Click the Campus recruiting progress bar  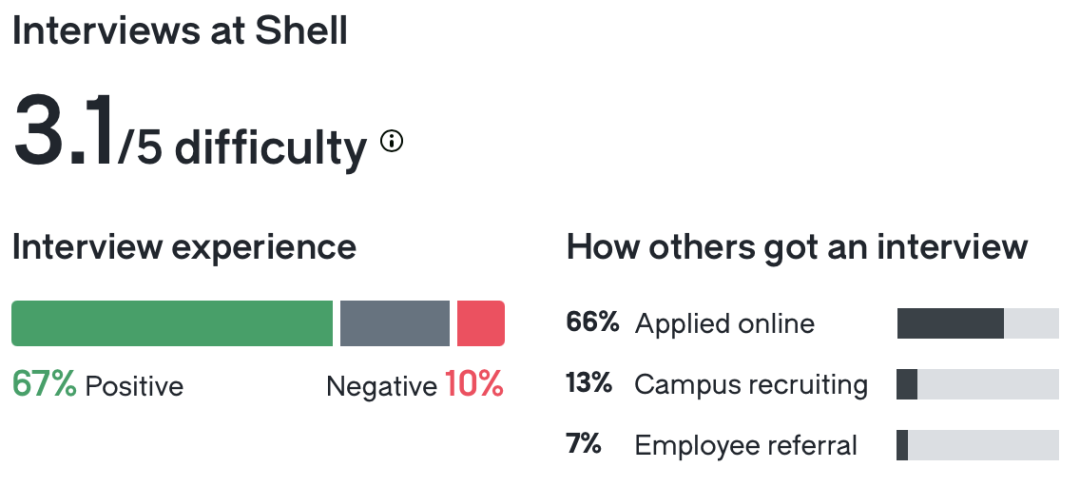click(x=977, y=384)
